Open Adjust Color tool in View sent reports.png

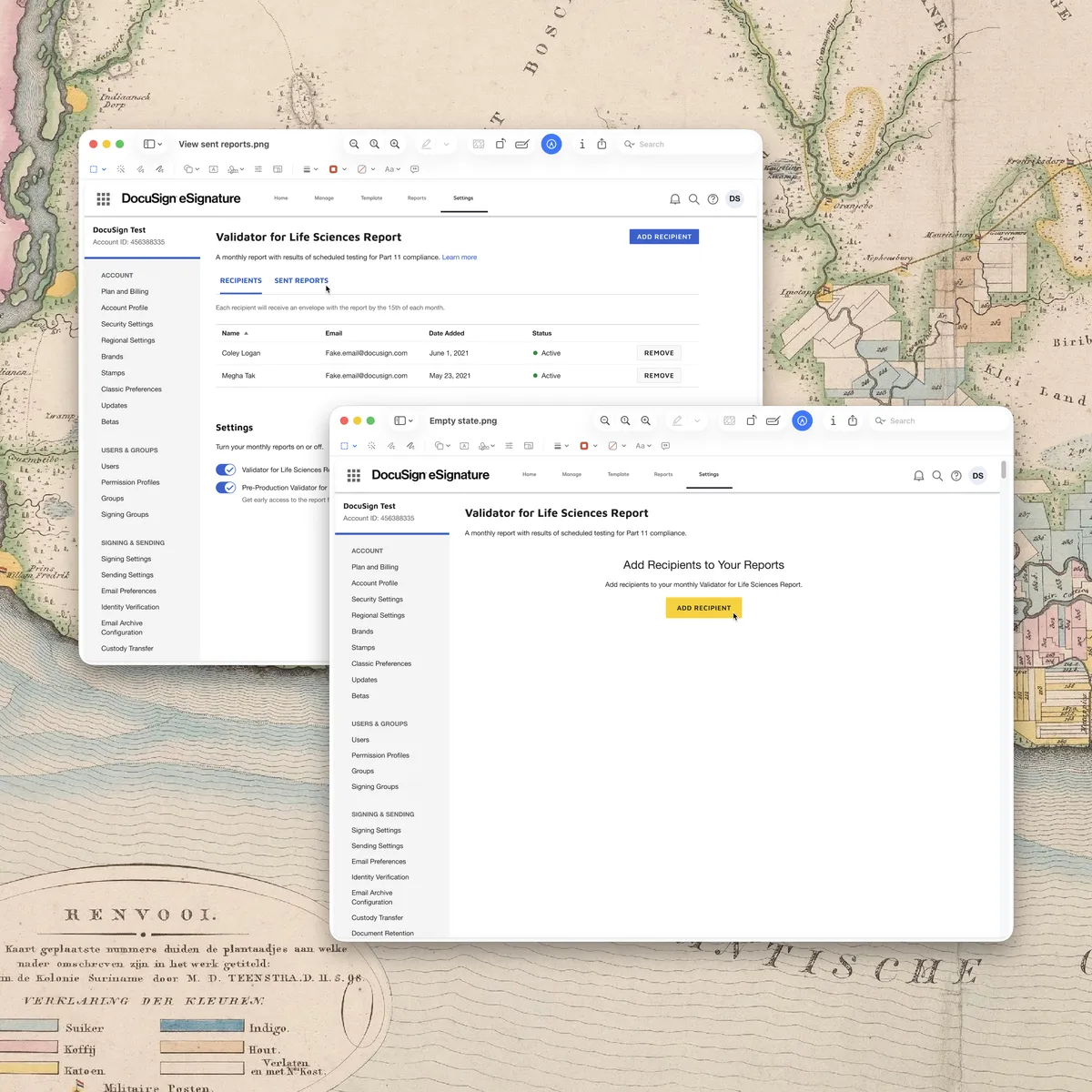pos(258,169)
